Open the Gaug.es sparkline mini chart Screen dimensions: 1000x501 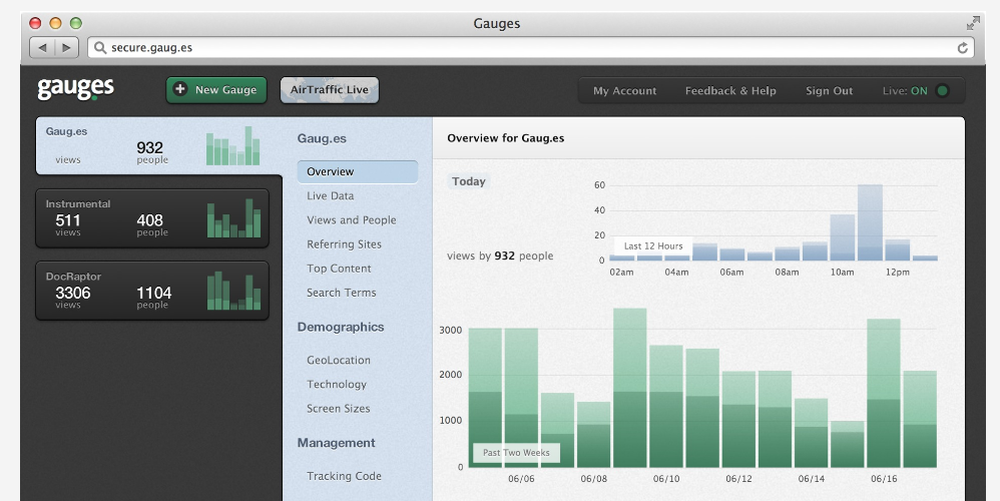(x=233, y=146)
